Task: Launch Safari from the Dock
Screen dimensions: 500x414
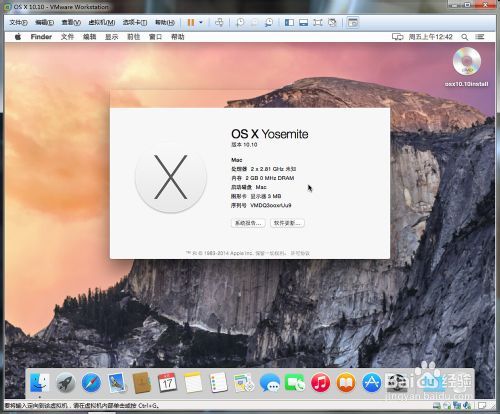Action: (x=91, y=382)
